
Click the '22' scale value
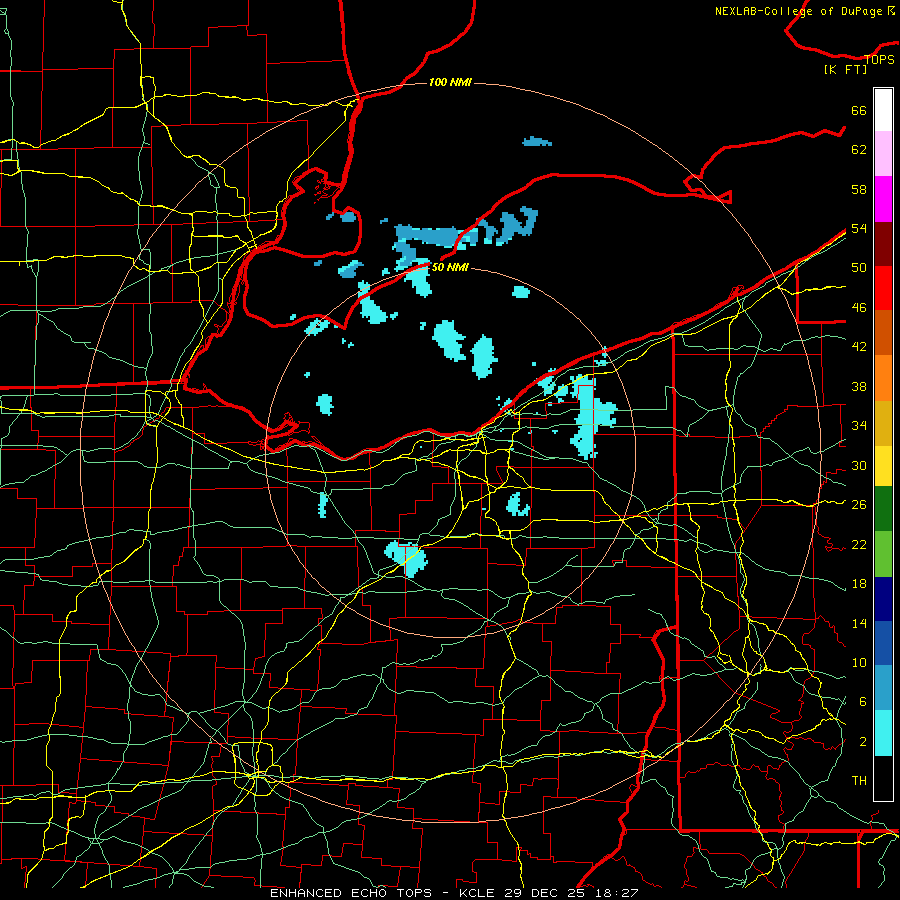pos(859,544)
